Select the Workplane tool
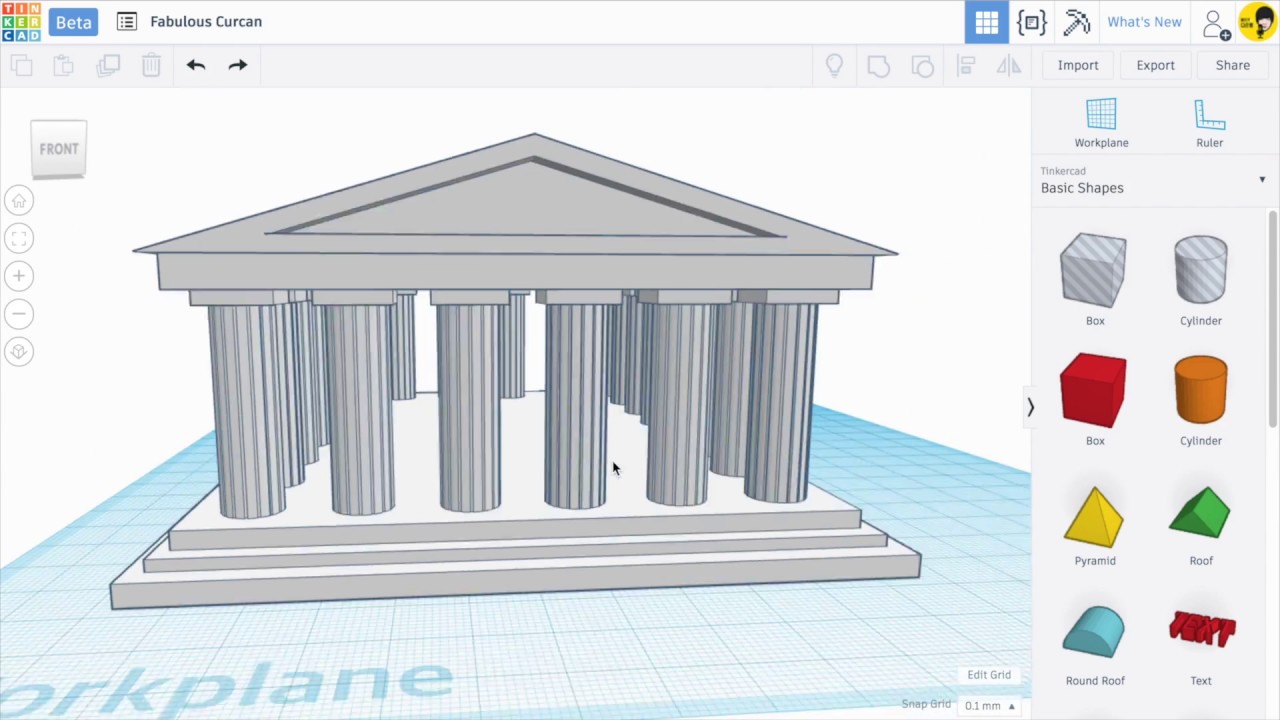The height and width of the screenshot is (720, 1280). click(1101, 124)
